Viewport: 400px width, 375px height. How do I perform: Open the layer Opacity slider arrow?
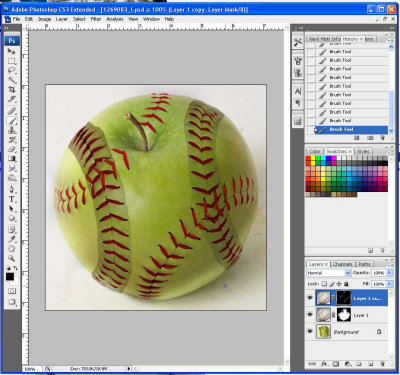389,273
